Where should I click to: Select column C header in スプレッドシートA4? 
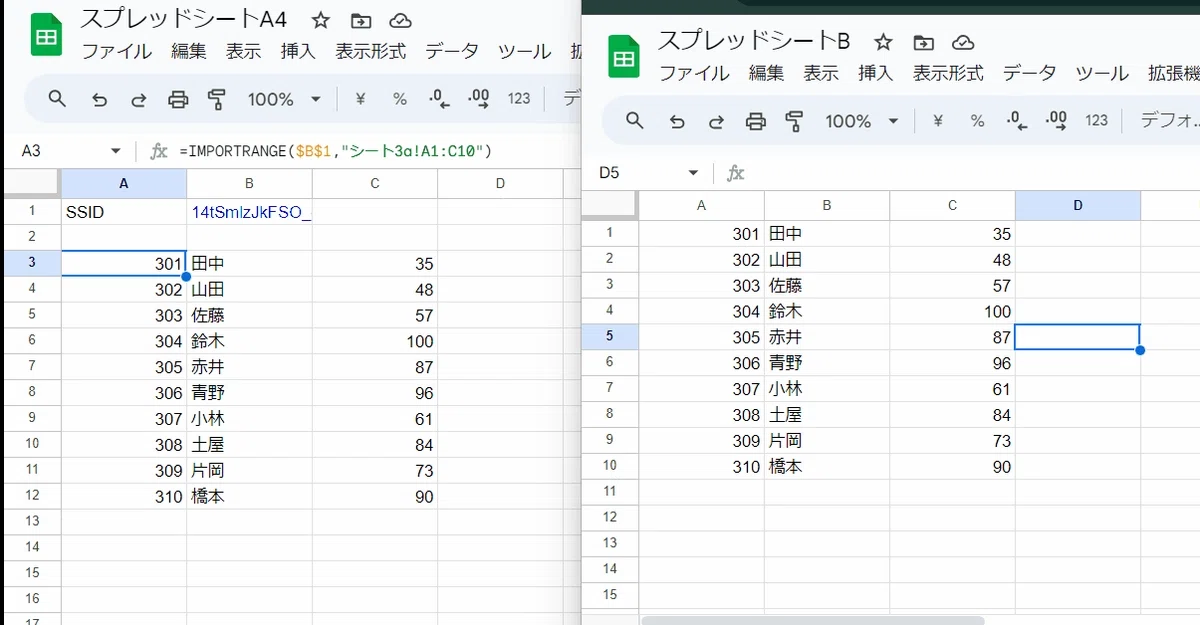374,183
